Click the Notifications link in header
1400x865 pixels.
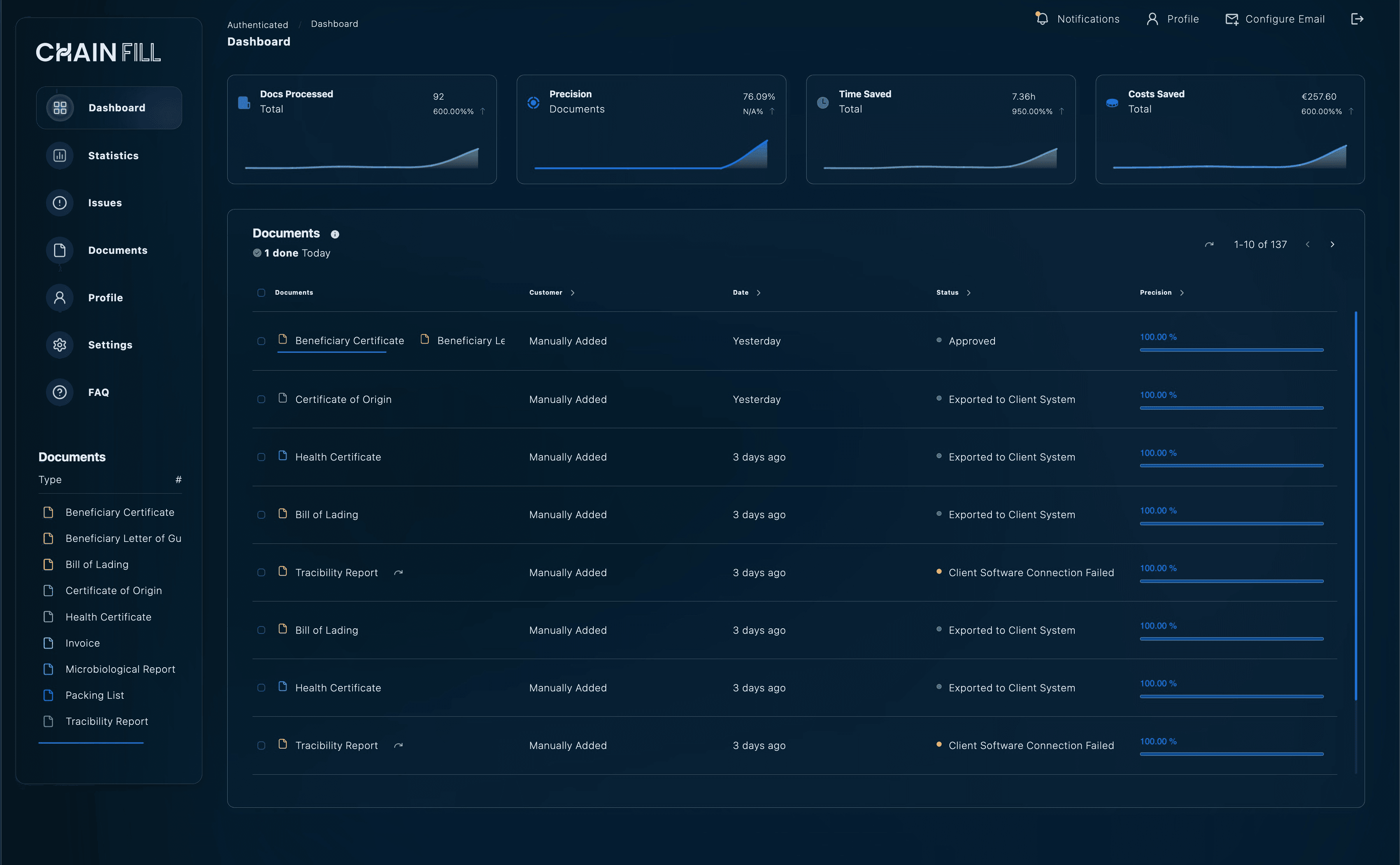[1088, 19]
